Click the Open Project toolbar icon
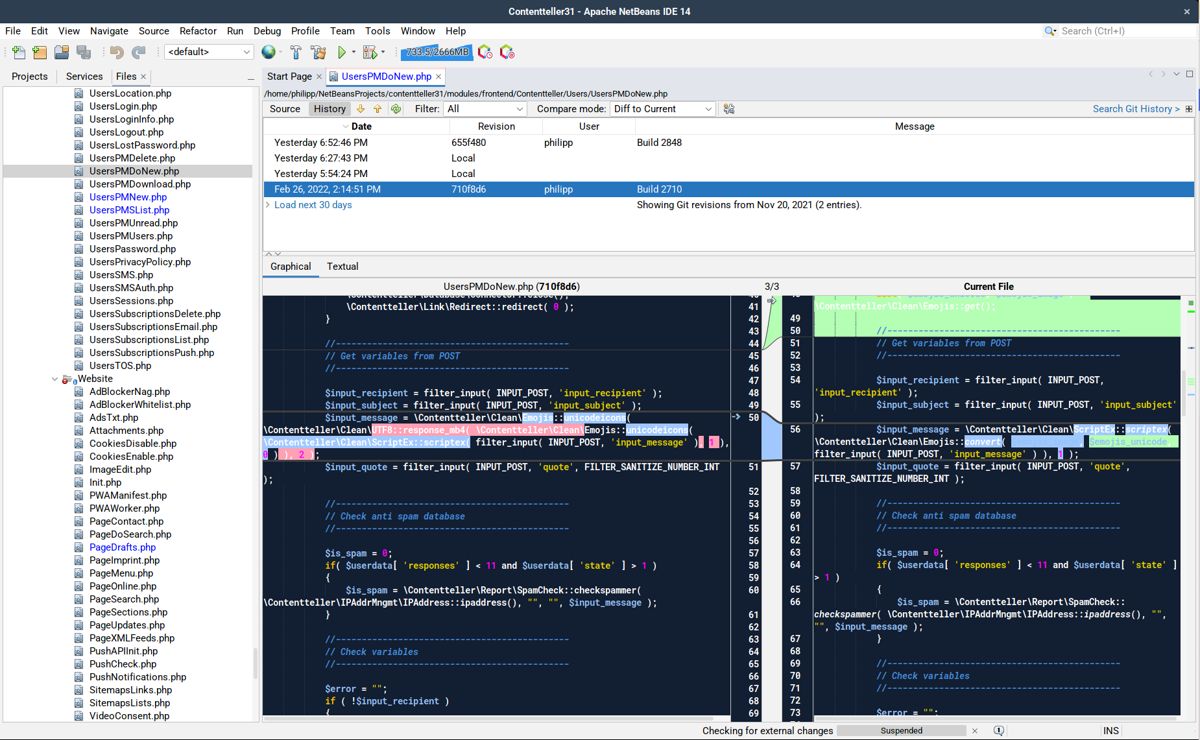 click(62, 52)
